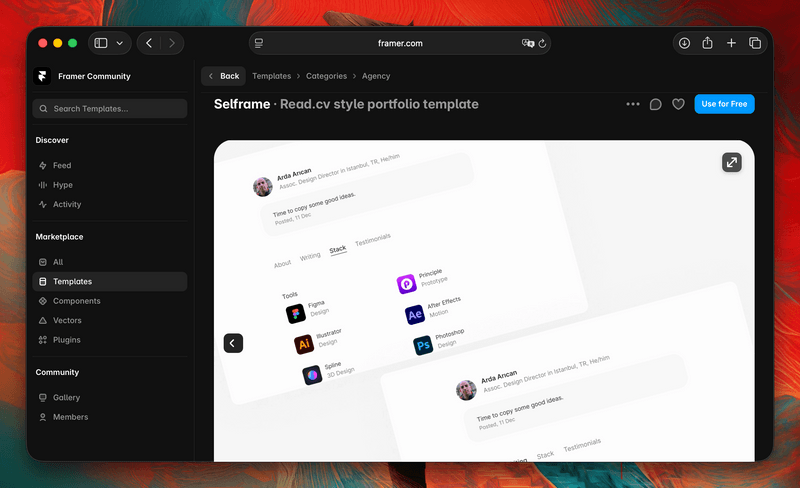Screen dimensions: 800x488
Task: Open Vectors in the sidebar
Action: (x=110, y=320)
